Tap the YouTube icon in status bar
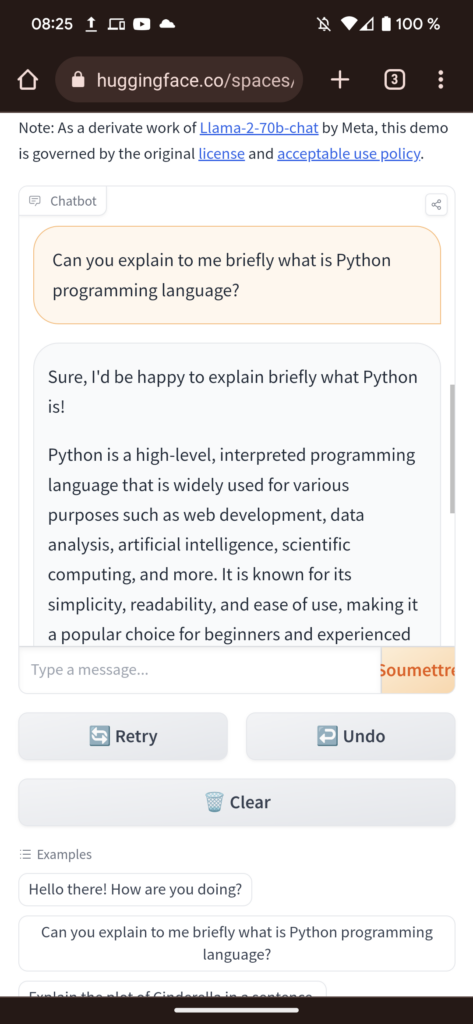Viewport: 473px width, 1024px height. pos(142,24)
